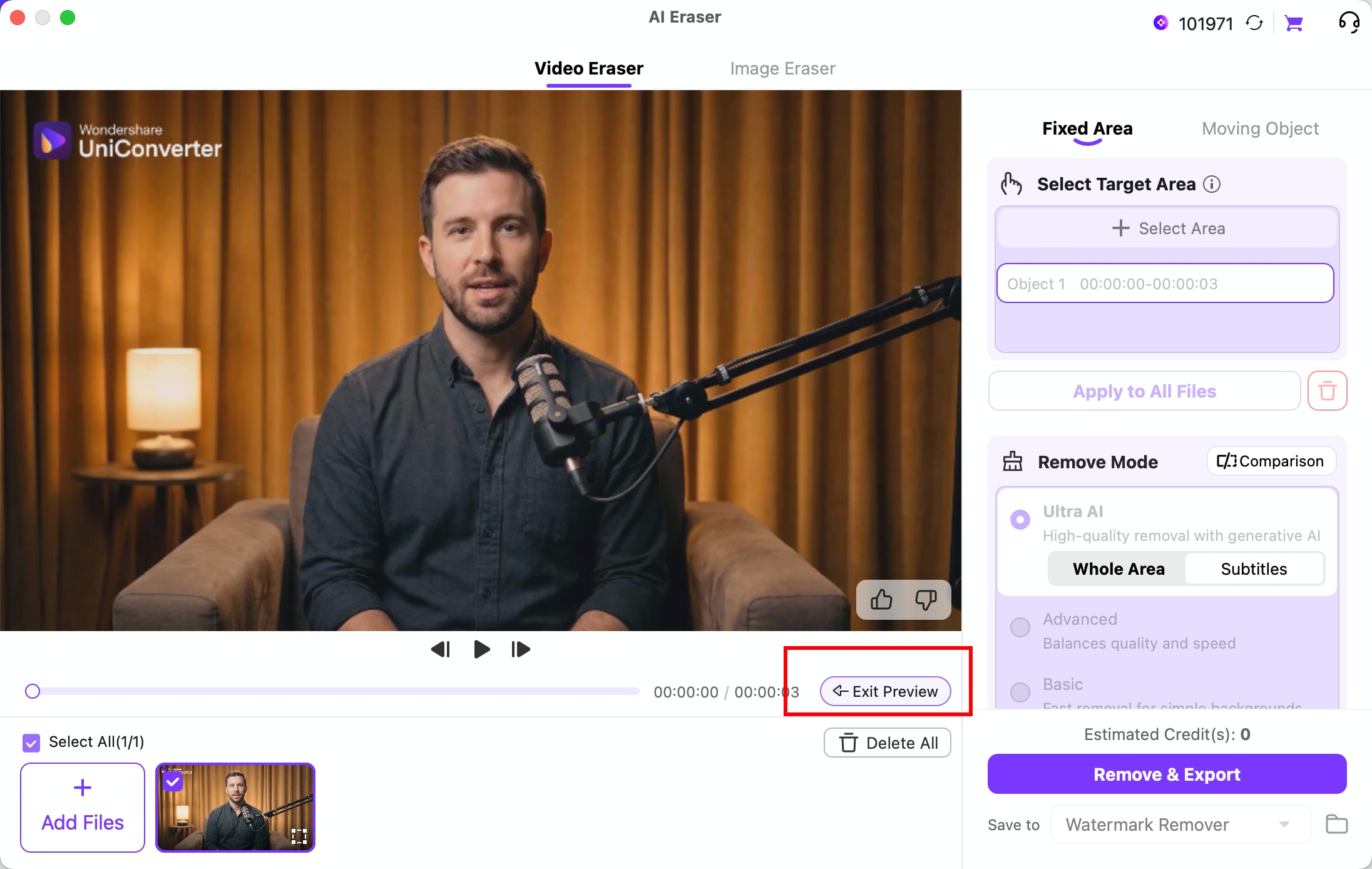Choose the Subtitles segment
The width and height of the screenshot is (1372, 869).
pyautogui.click(x=1254, y=568)
